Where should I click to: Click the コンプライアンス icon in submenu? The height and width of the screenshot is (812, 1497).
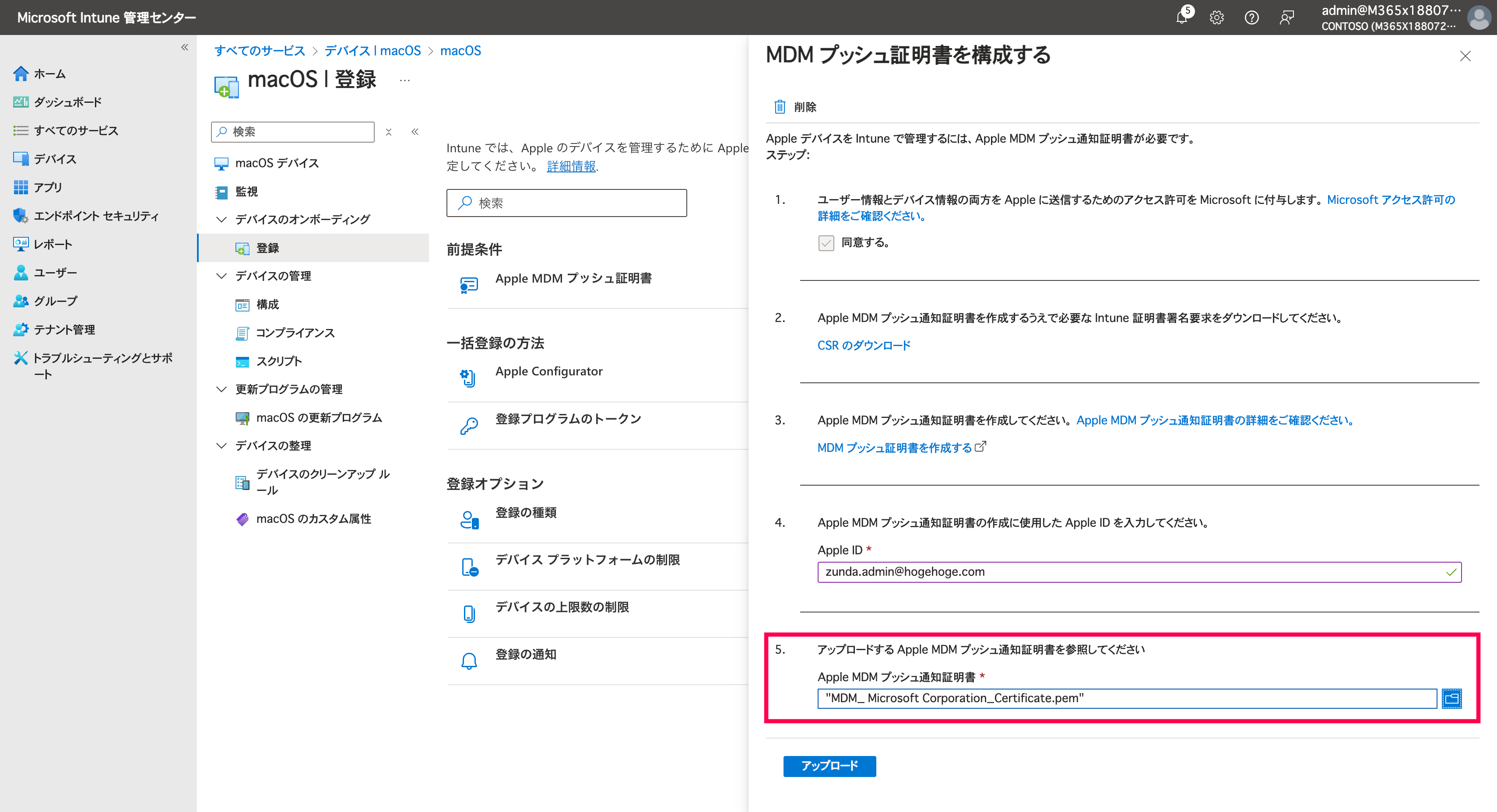click(242, 333)
